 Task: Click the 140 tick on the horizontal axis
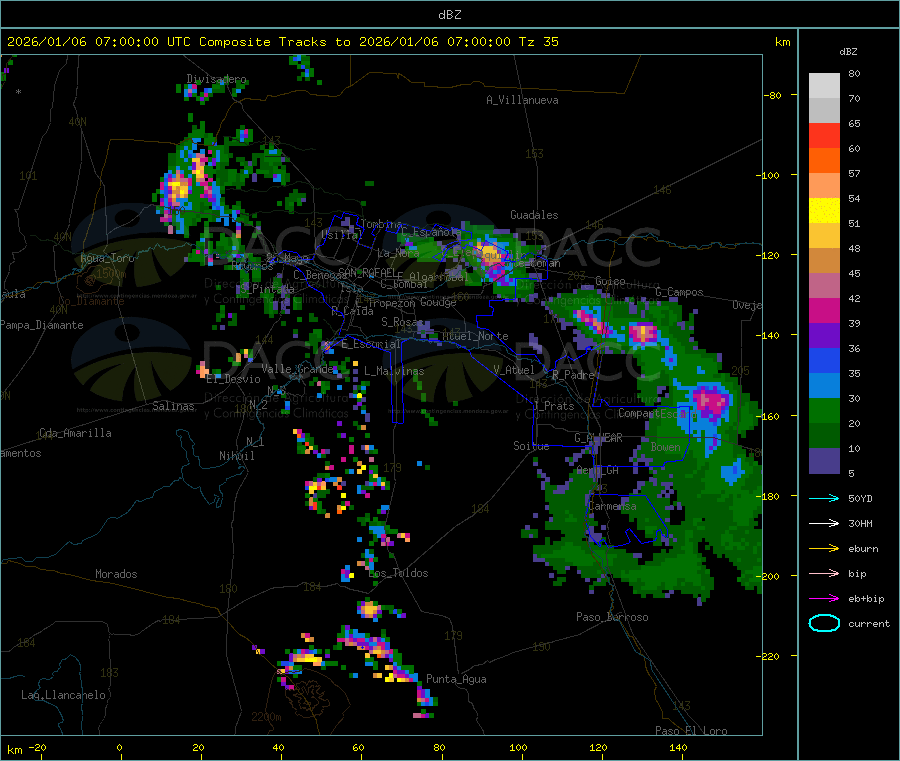click(x=678, y=747)
